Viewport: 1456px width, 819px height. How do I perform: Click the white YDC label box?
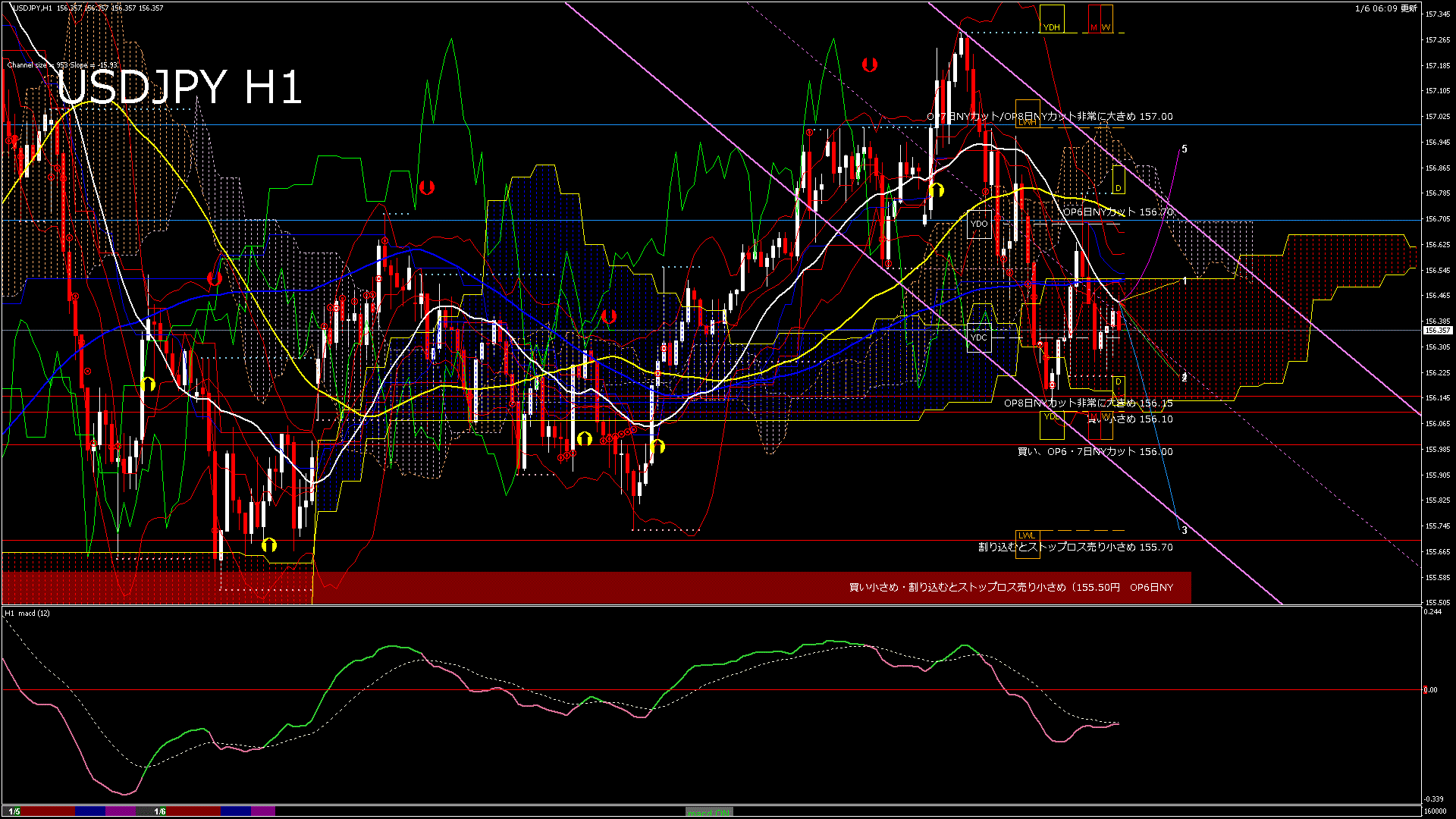pyautogui.click(x=979, y=337)
